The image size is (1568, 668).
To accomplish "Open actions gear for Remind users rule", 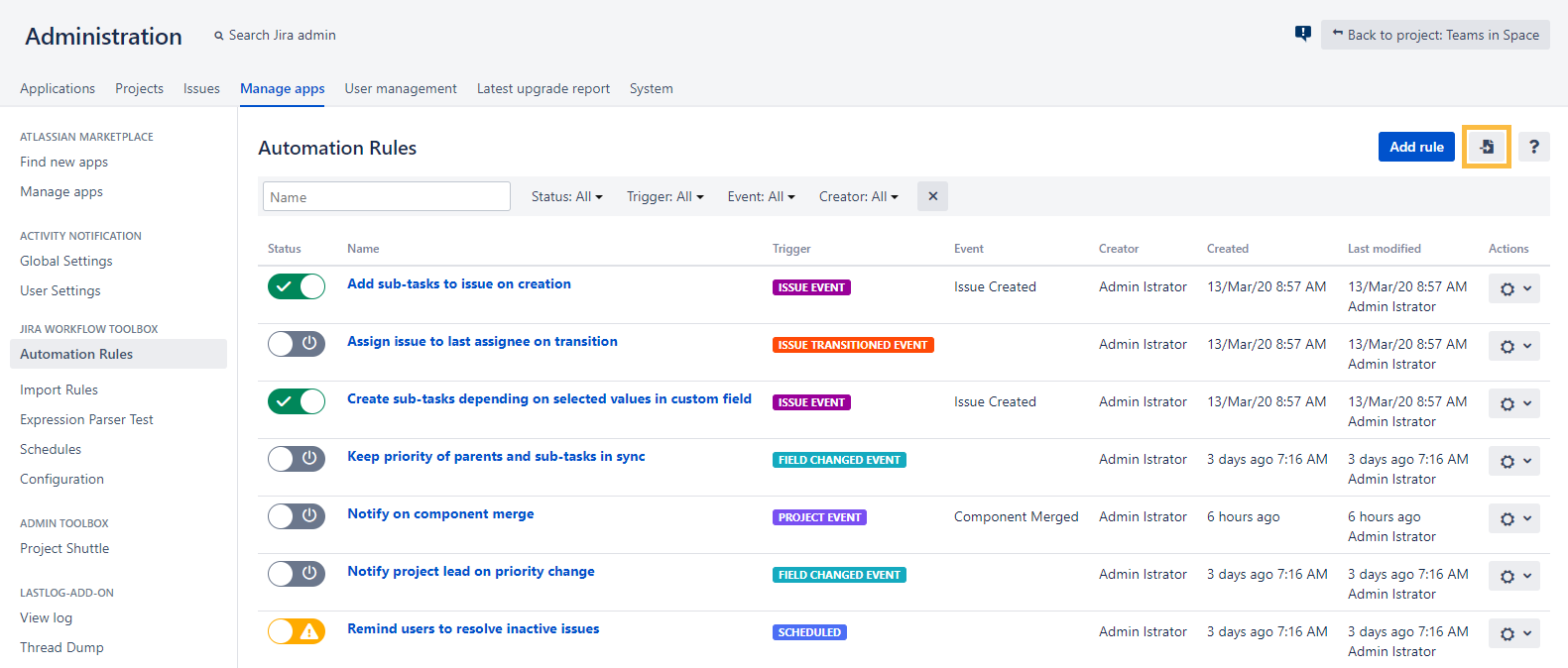I will point(1513,634).
